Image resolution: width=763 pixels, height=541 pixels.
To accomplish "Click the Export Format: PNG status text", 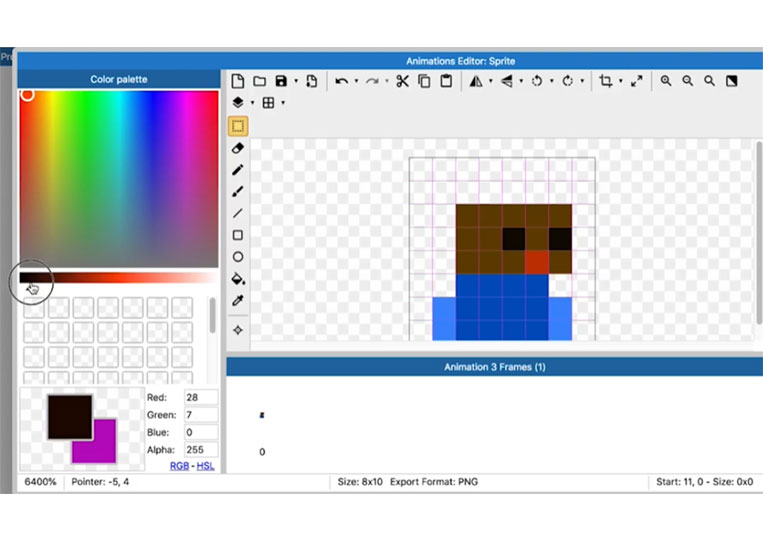I will click(434, 482).
